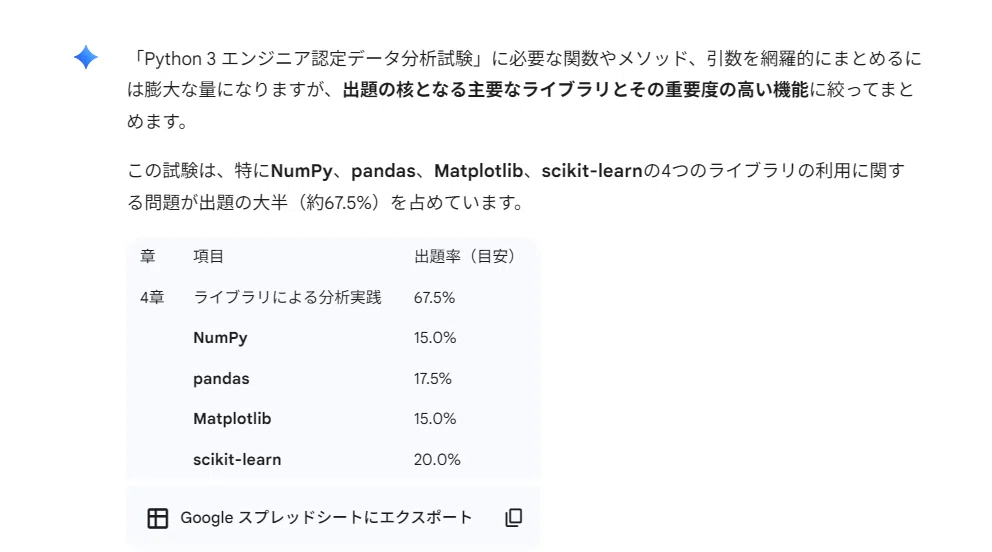This screenshot has height=552, width=992.
Task: Click the Google Sheets table icon
Action: point(158,518)
